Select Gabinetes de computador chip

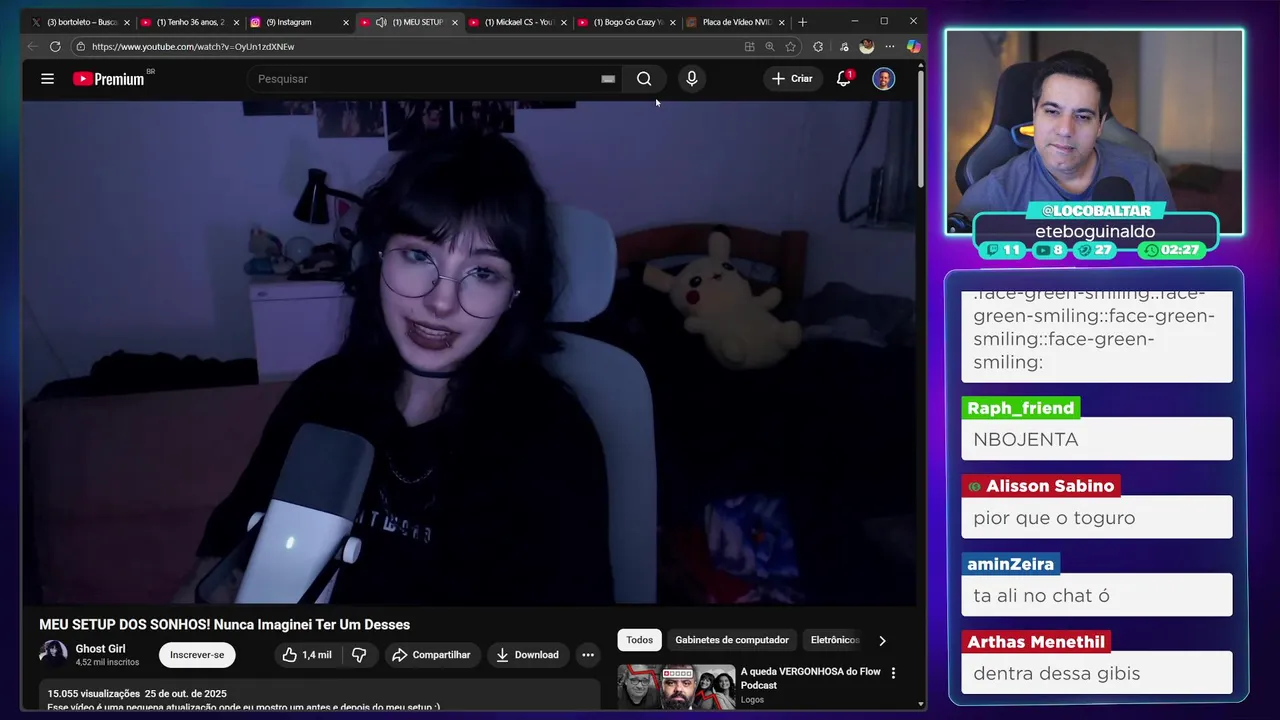[x=732, y=640]
